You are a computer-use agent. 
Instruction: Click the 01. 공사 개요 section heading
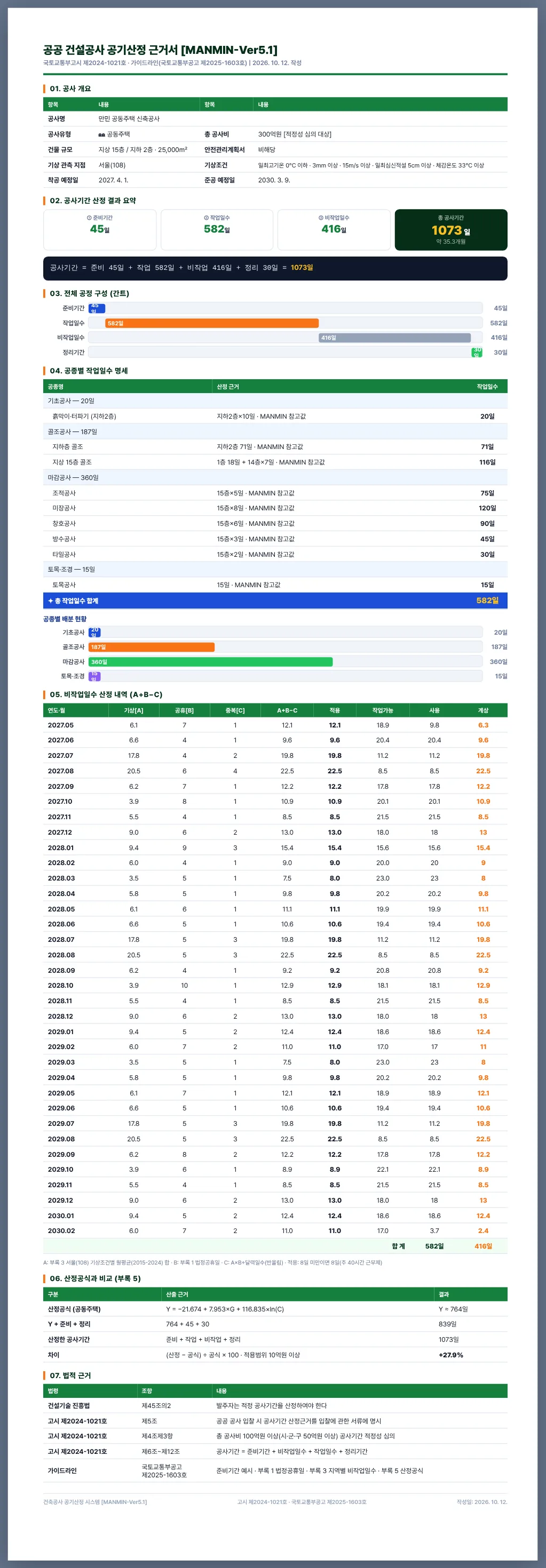(70, 89)
